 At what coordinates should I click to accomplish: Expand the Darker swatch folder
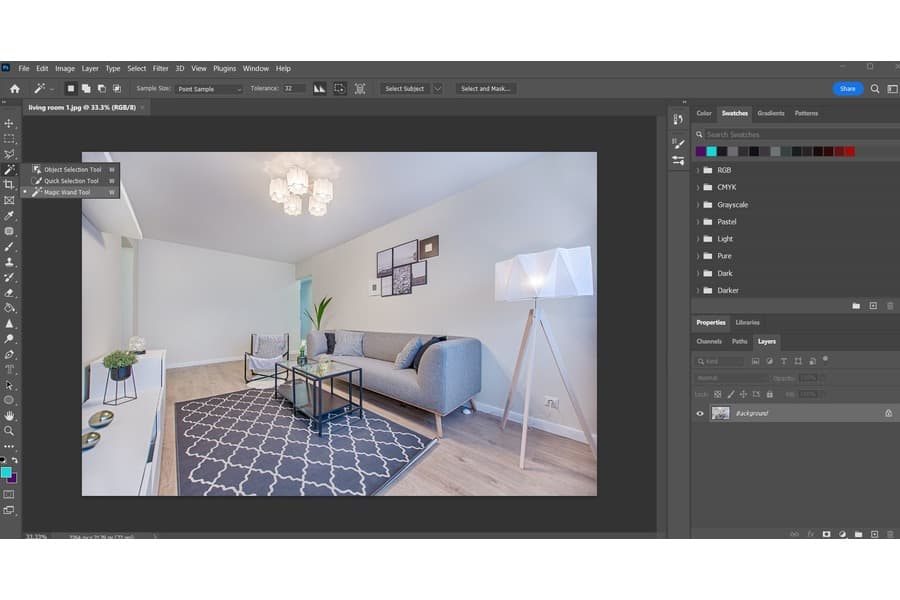coord(698,291)
